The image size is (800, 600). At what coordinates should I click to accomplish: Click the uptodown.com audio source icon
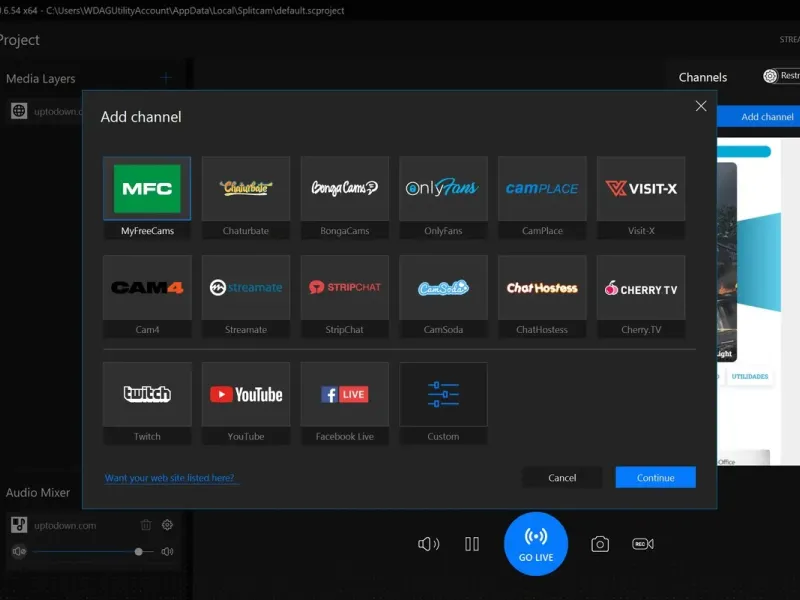[x=19, y=524]
